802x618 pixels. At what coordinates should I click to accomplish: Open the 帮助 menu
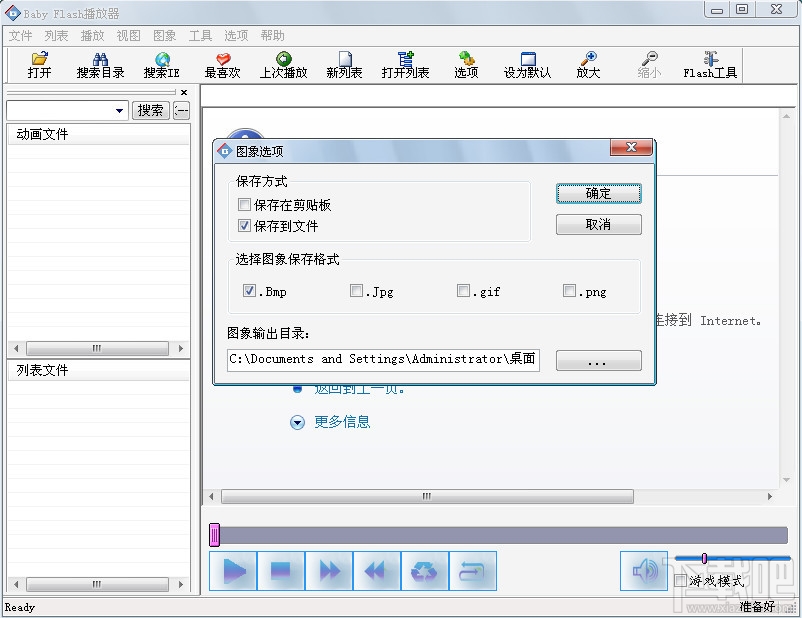pyautogui.click(x=272, y=35)
